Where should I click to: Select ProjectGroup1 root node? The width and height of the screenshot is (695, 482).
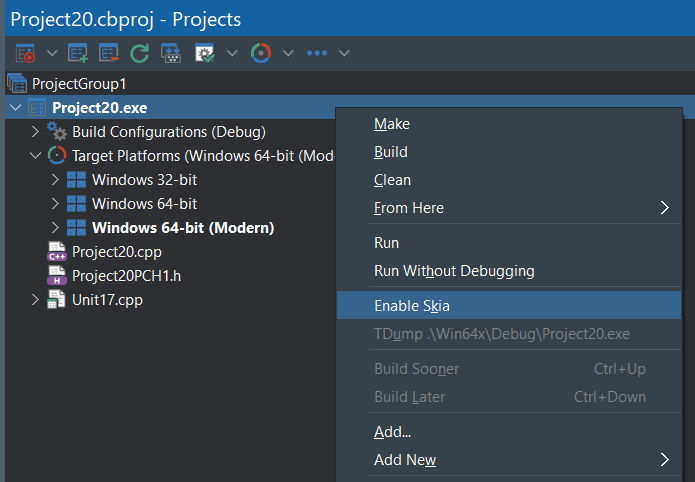[79, 83]
